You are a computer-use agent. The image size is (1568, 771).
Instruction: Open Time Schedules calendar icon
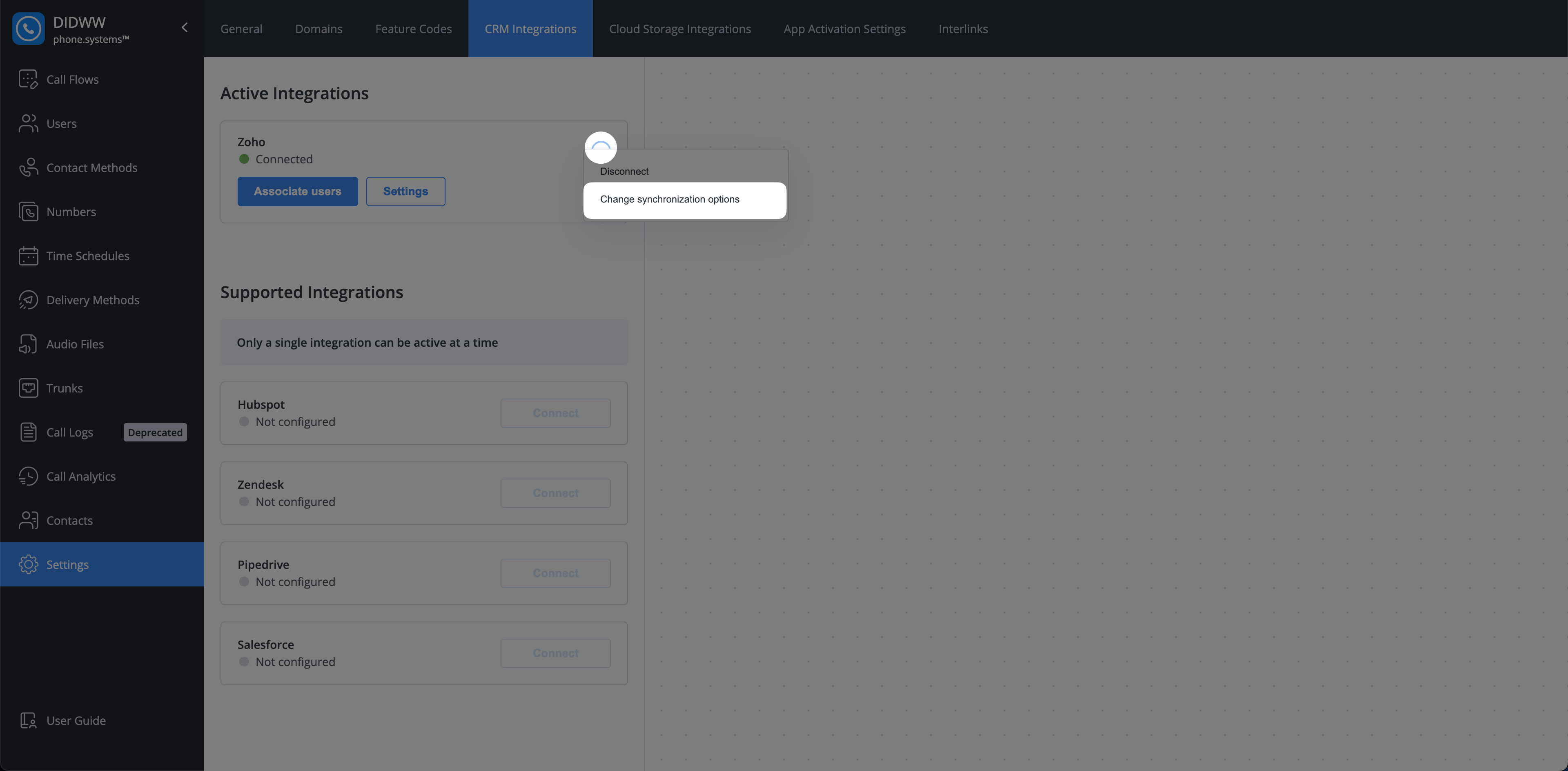pyautogui.click(x=28, y=256)
